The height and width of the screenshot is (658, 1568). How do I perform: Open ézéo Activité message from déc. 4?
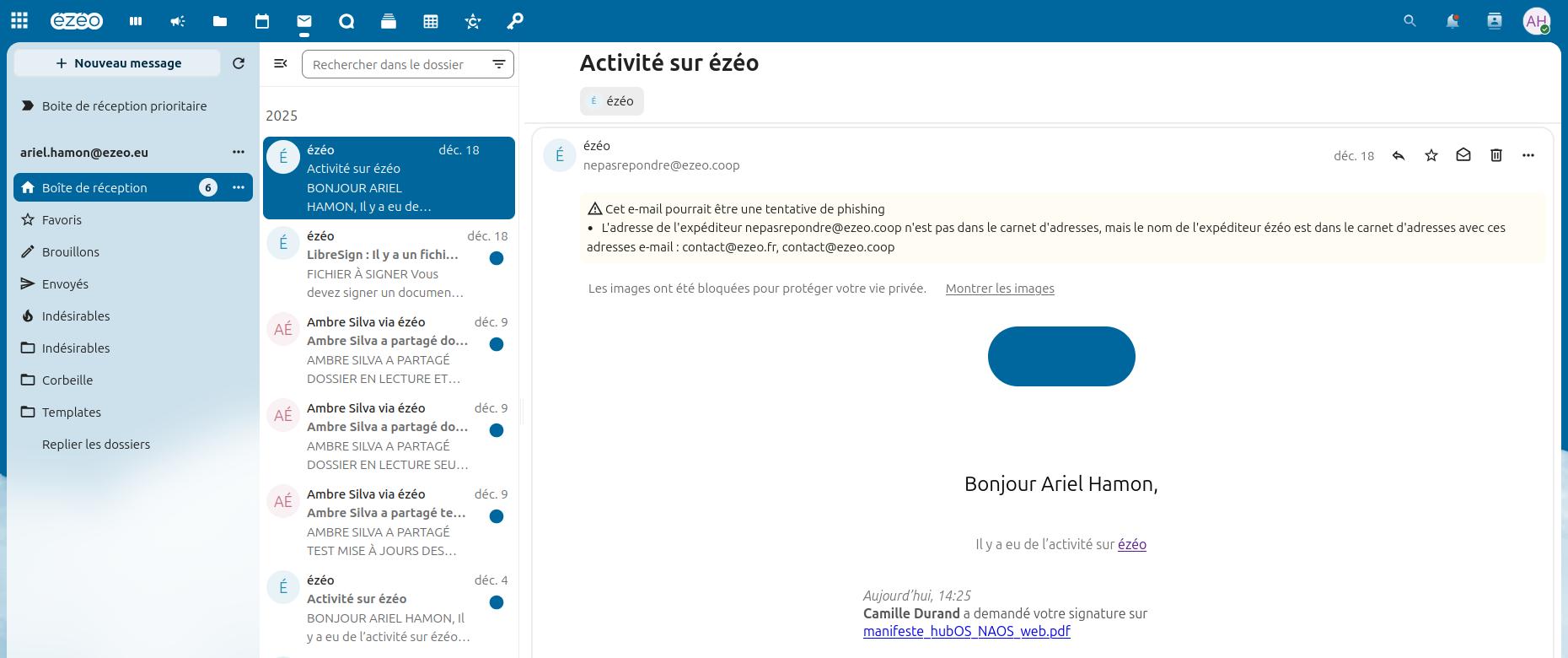point(389,608)
